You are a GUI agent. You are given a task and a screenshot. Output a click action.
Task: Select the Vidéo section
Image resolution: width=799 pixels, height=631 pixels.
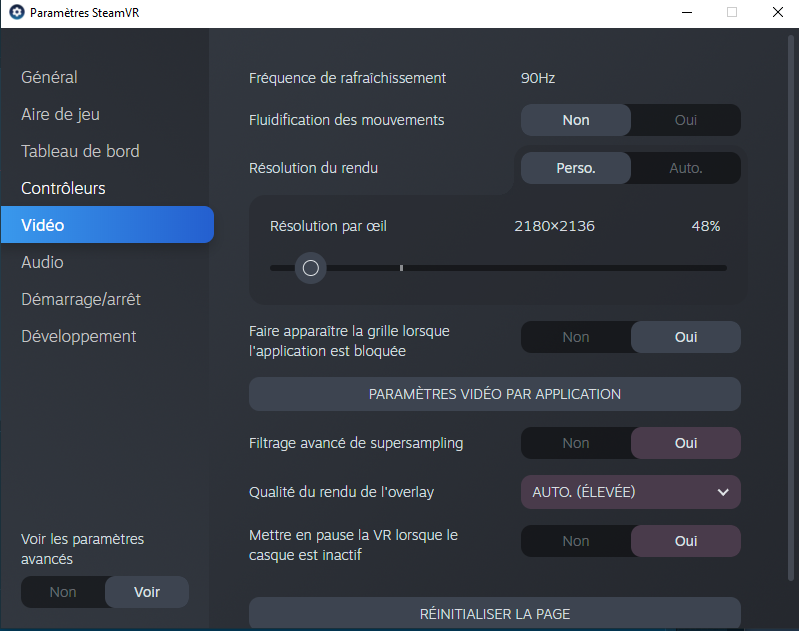click(107, 225)
